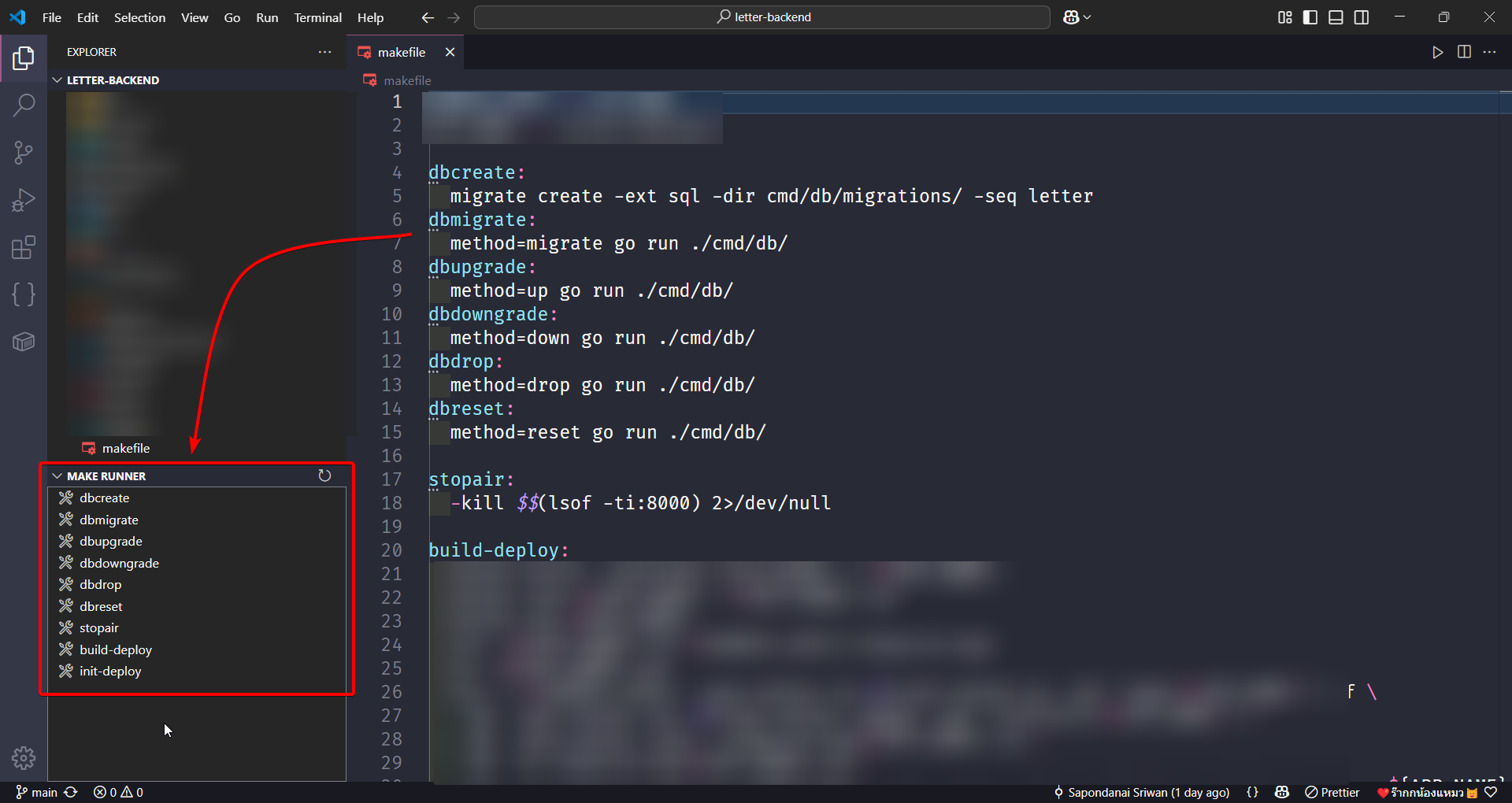
Task: Open the Search view in activity bar
Action: (24, 105)
